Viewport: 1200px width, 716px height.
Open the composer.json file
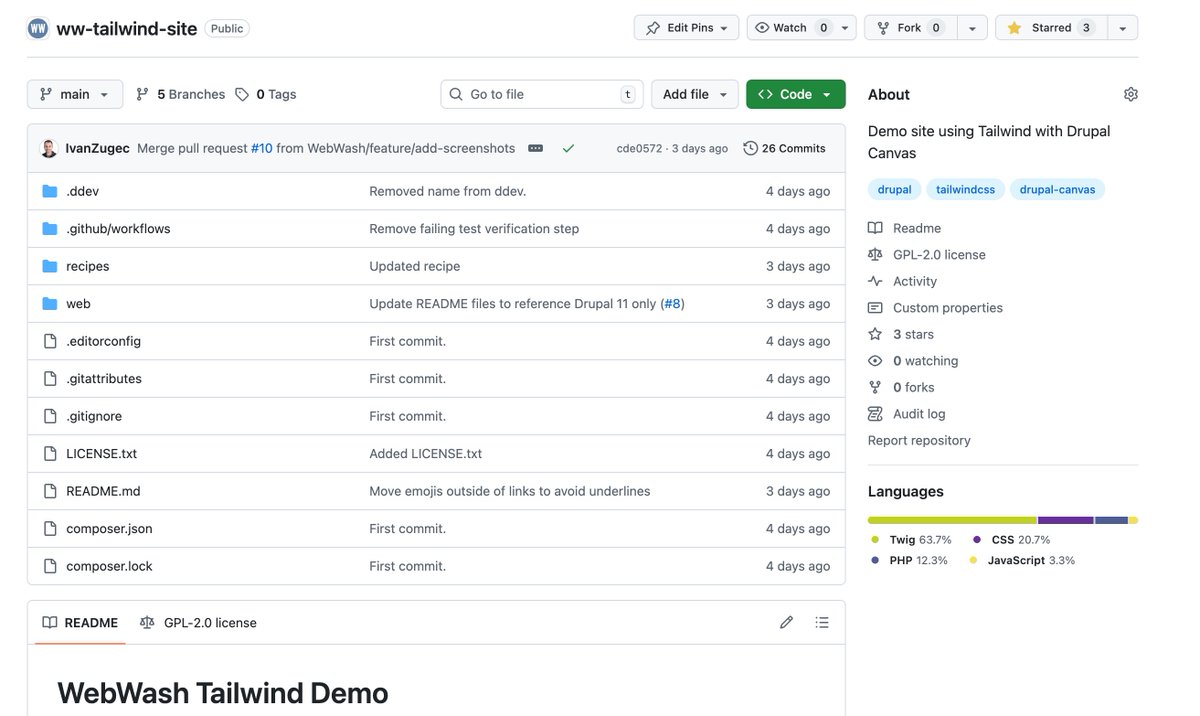click(x=109, y=529)
